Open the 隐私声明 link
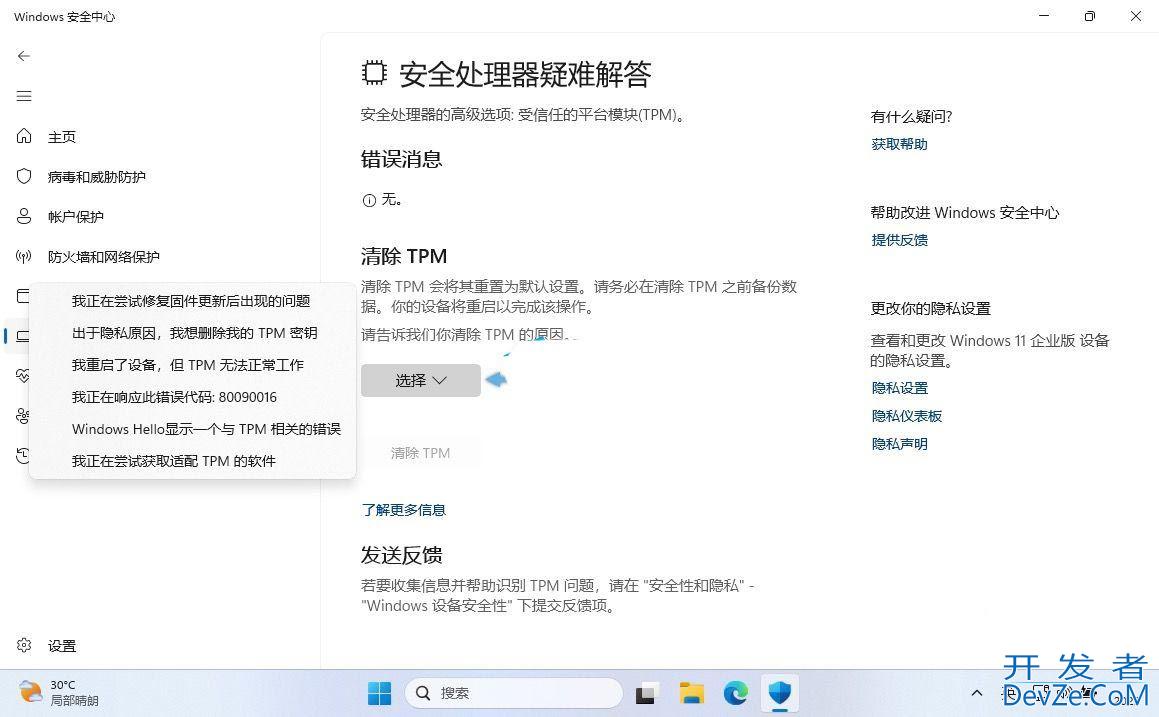The width and height of the screenshot is (1159, 717). point(899,444)
